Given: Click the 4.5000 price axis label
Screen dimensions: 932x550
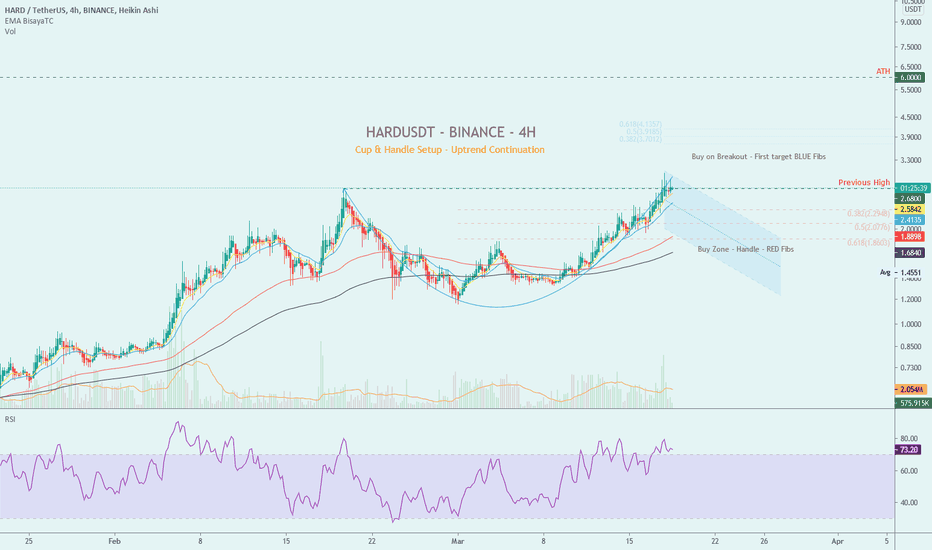Looking at the screenshot, I should pyautogui.click(x=911, y=117).
